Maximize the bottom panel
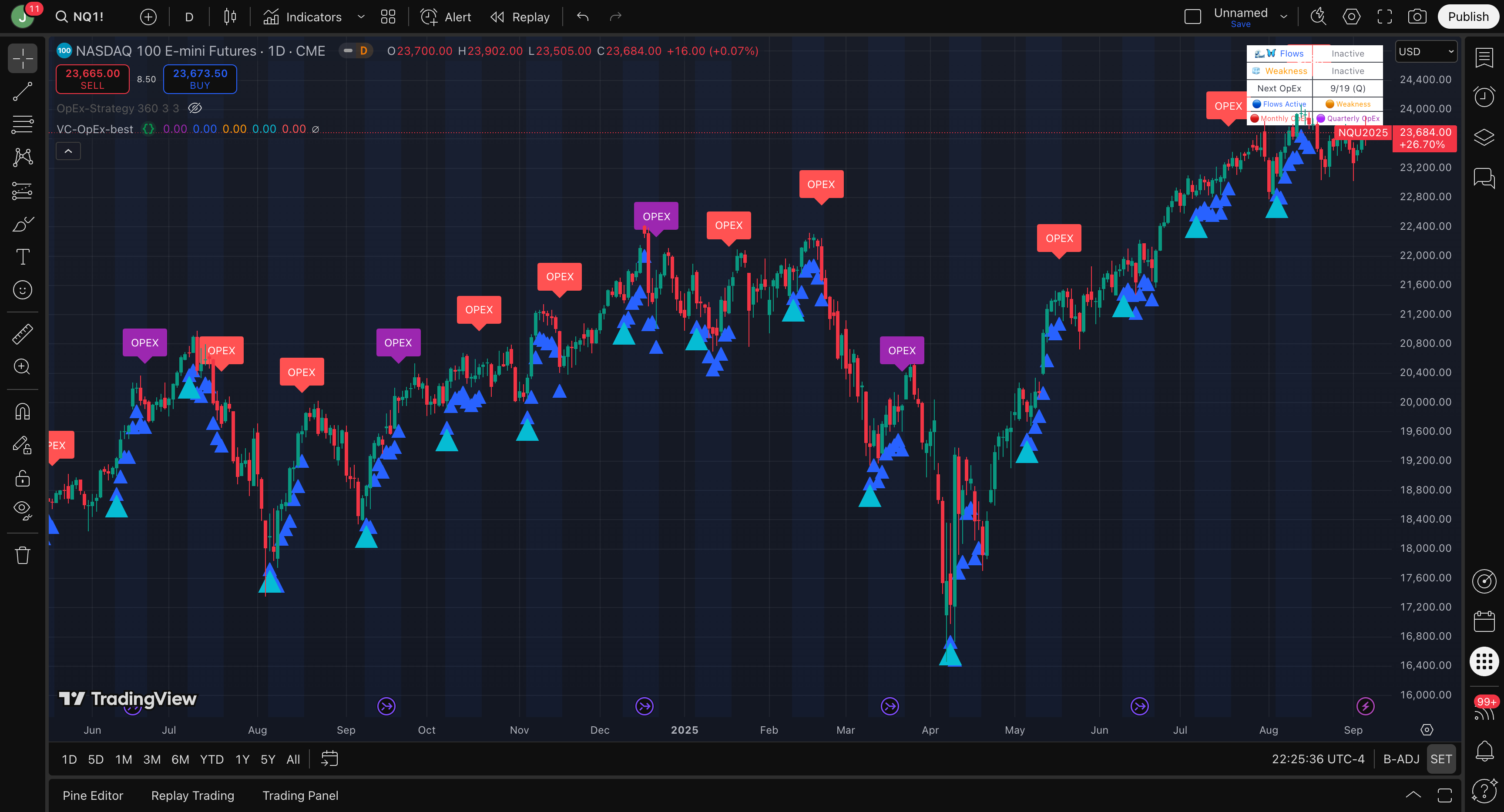Image resolution: width=1504 pixels, height=812 pixels. 1445,795
